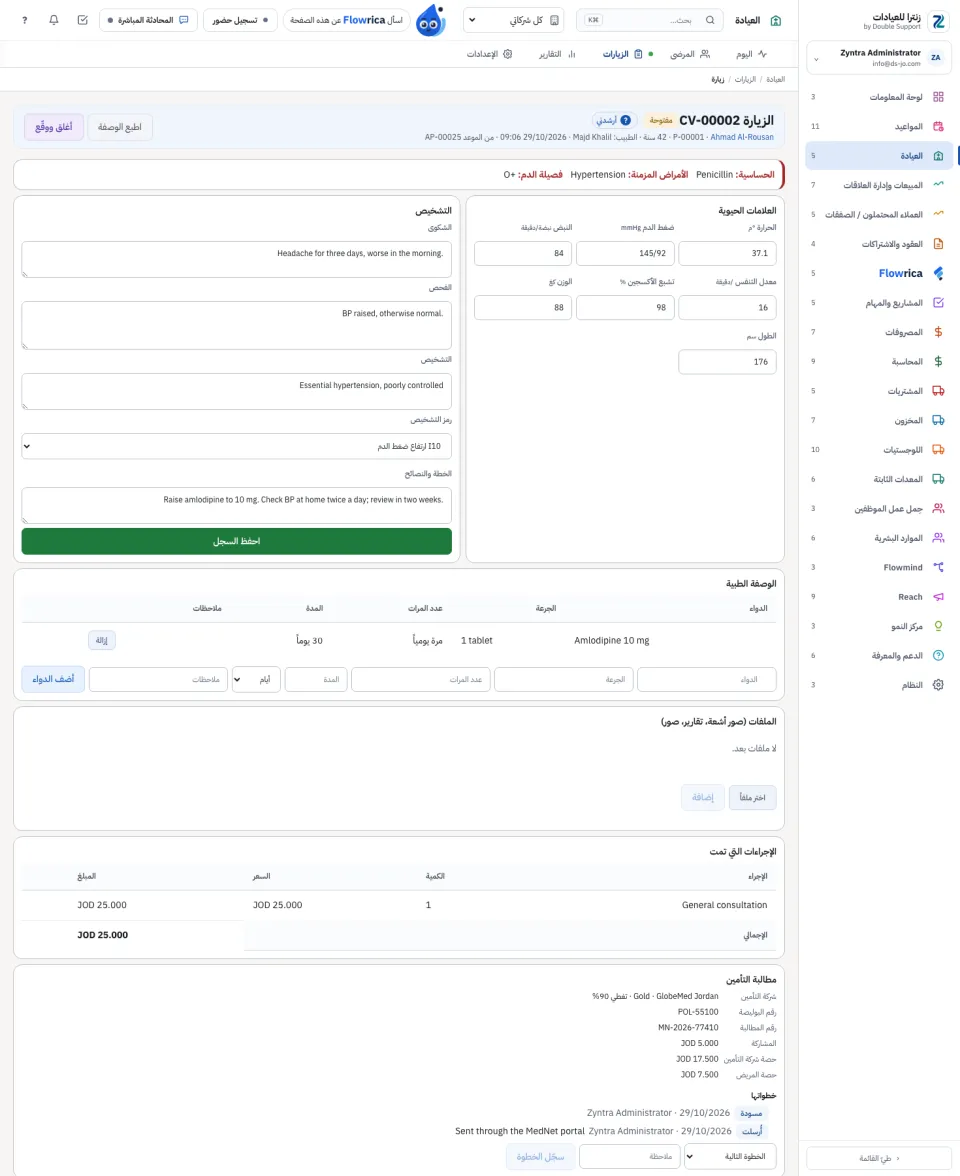Click العقود والاشتراكات contracts document icon
The width and height of the screenshot is (960, 1176).
[x=938, y=244]
